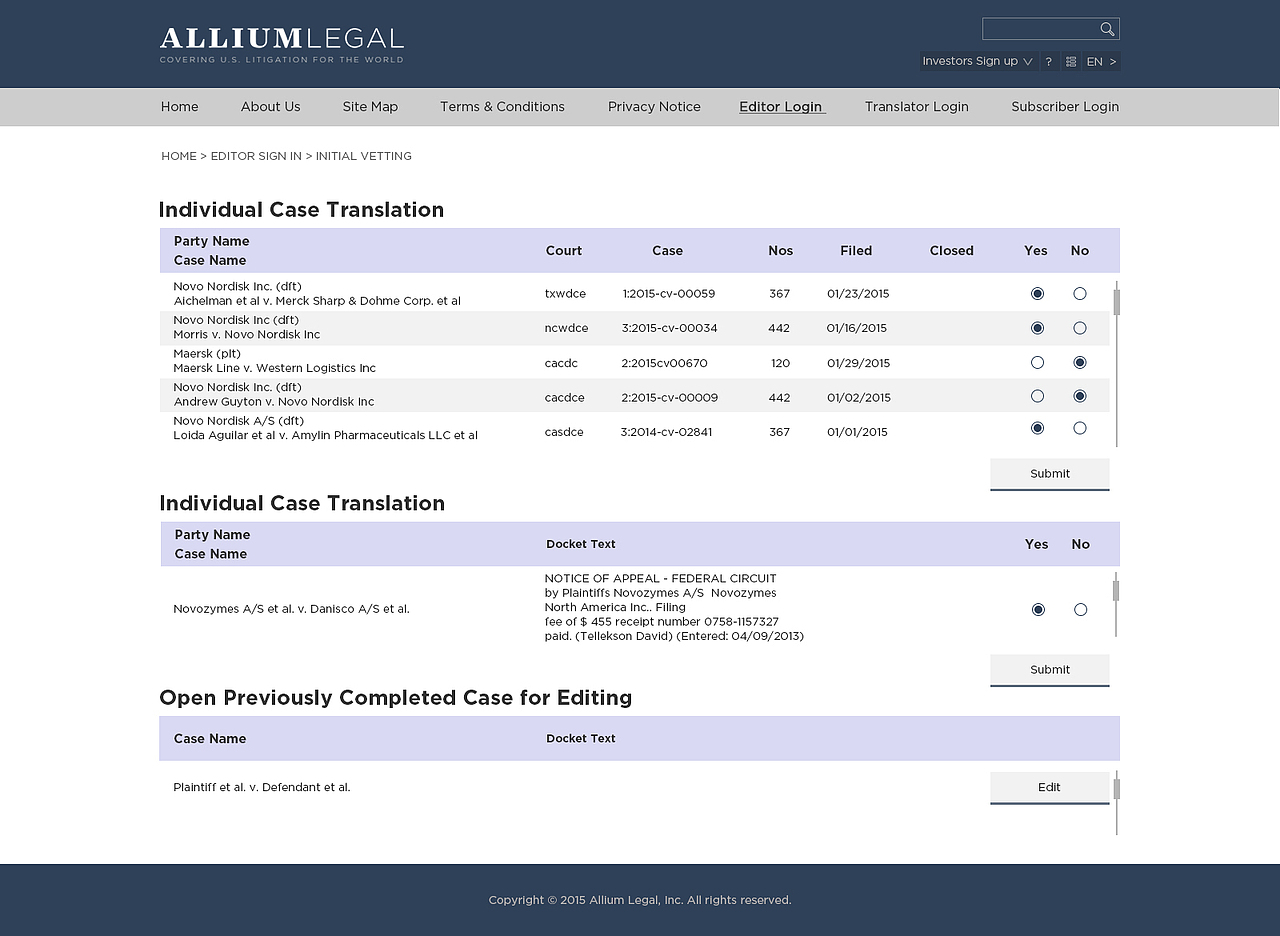Select No for Maersk Line case
The image size is (1280, 936).
[x=1080, y=362]
